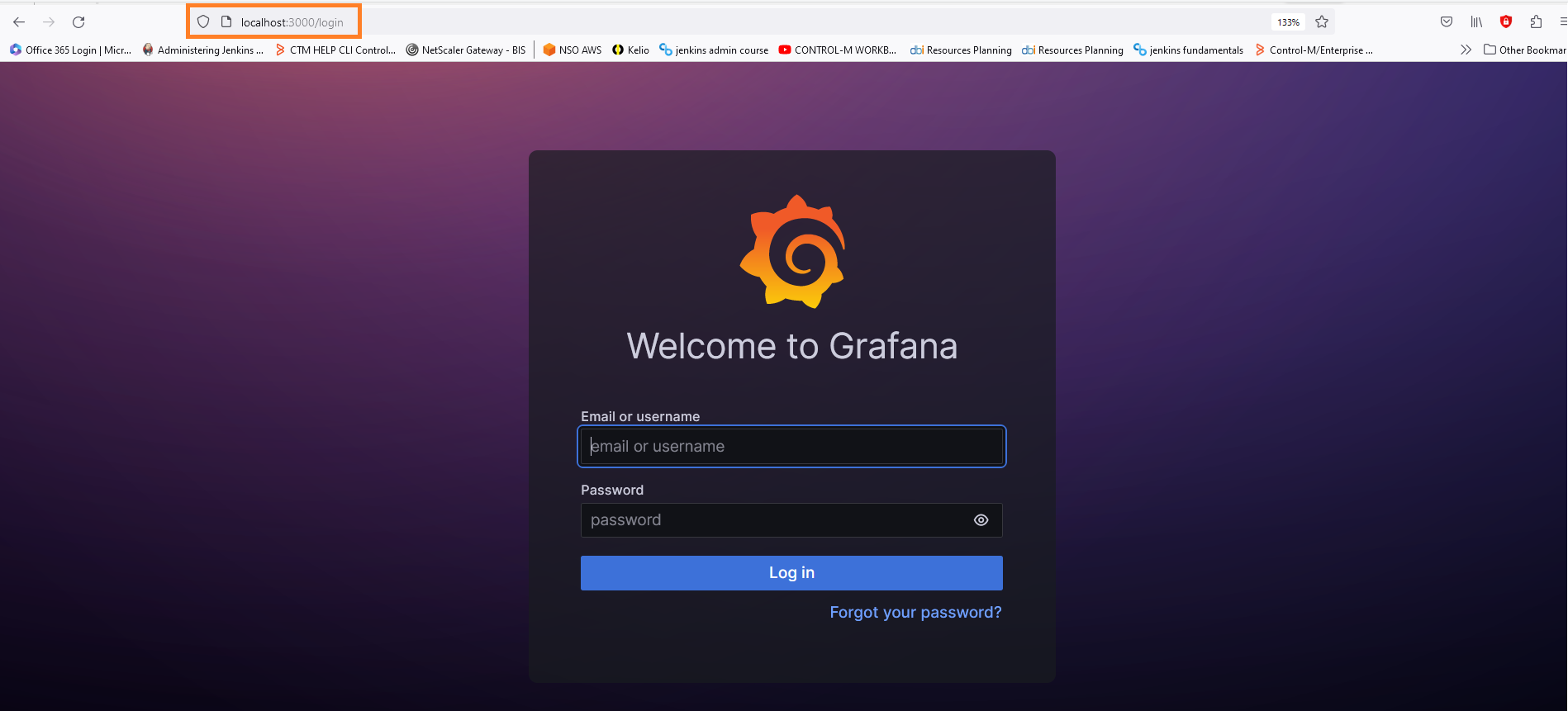Toggle password visibility with the eye icon
The width and height of the screenshot is (1568, 711).
981,520
